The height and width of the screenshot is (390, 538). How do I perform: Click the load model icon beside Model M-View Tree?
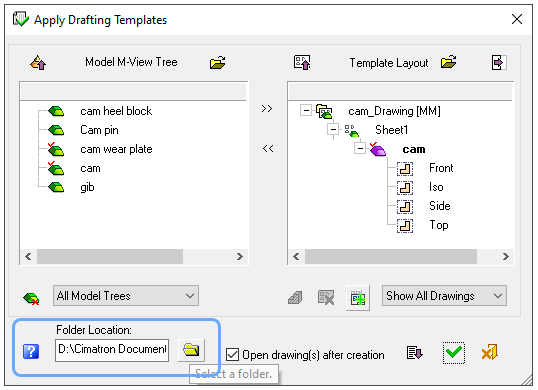(38, 63)
